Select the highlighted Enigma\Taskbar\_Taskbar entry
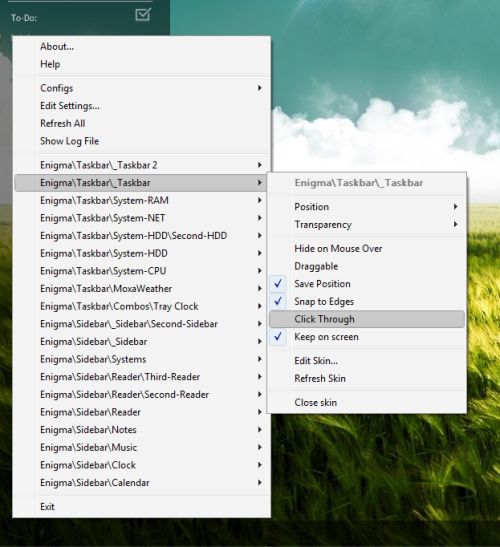The height and width of the screenshot is (547, 500). pos(140,183)
